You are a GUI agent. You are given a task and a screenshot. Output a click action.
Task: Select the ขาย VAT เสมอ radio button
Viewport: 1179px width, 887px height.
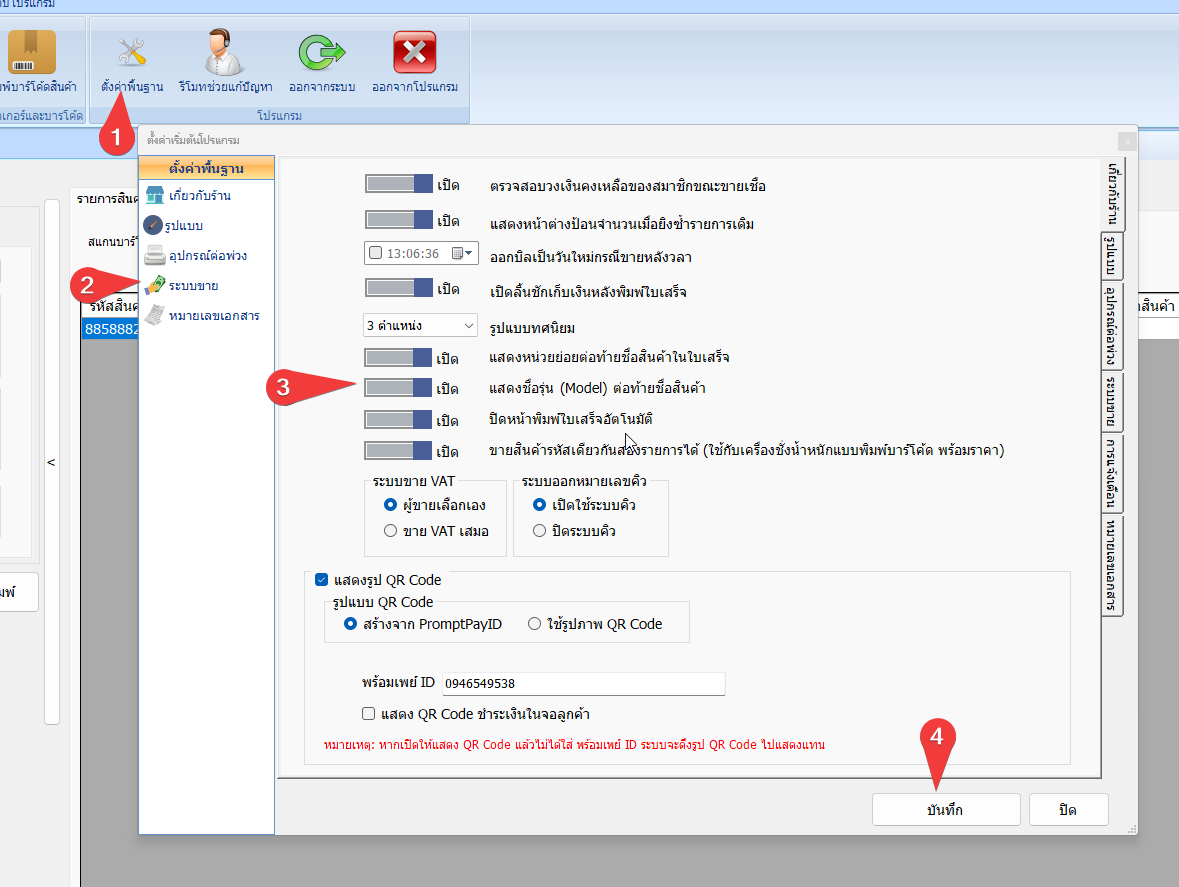pos(390,531)
